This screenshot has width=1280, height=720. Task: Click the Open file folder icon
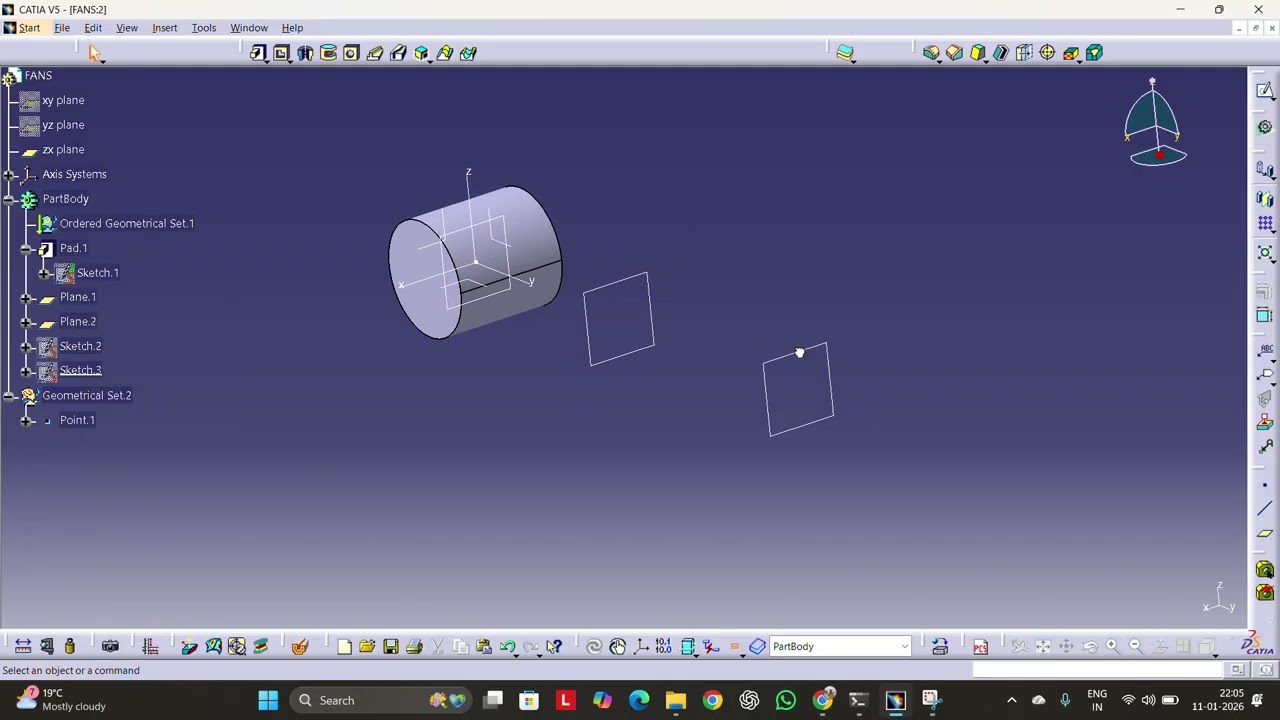[367, 646]
